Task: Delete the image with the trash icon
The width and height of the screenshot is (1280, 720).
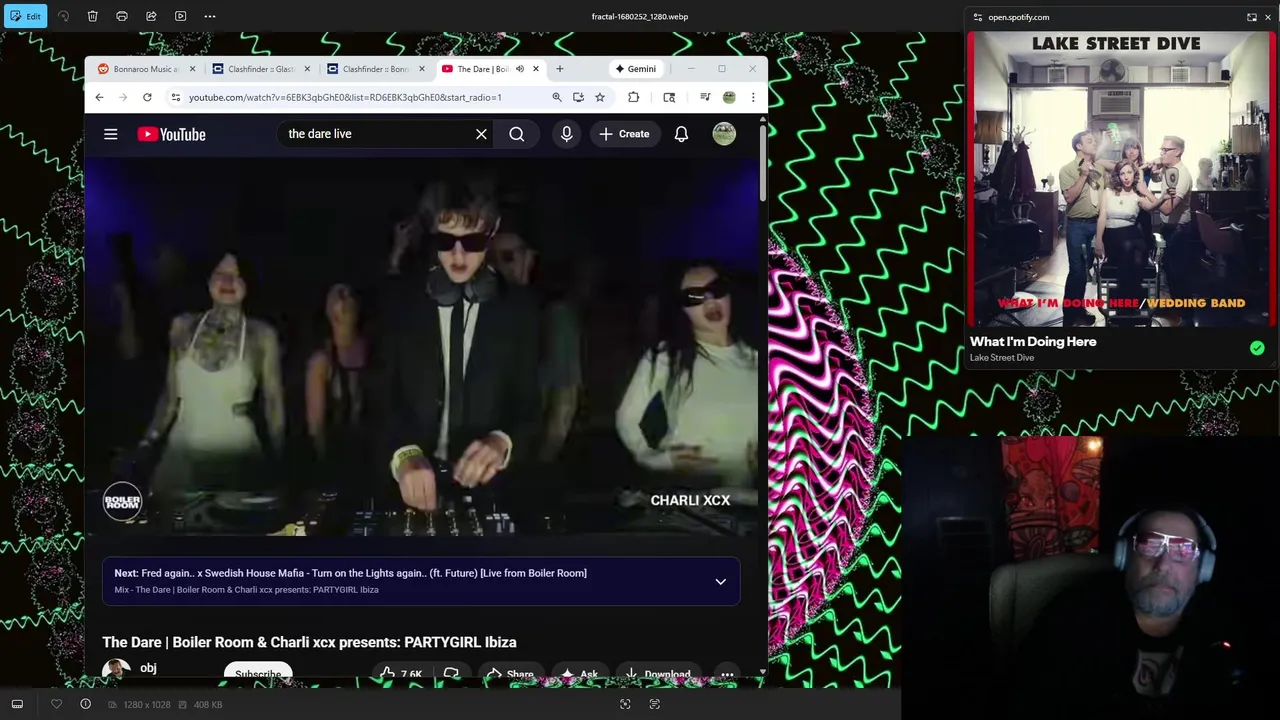Action: [x=92, y=16]
